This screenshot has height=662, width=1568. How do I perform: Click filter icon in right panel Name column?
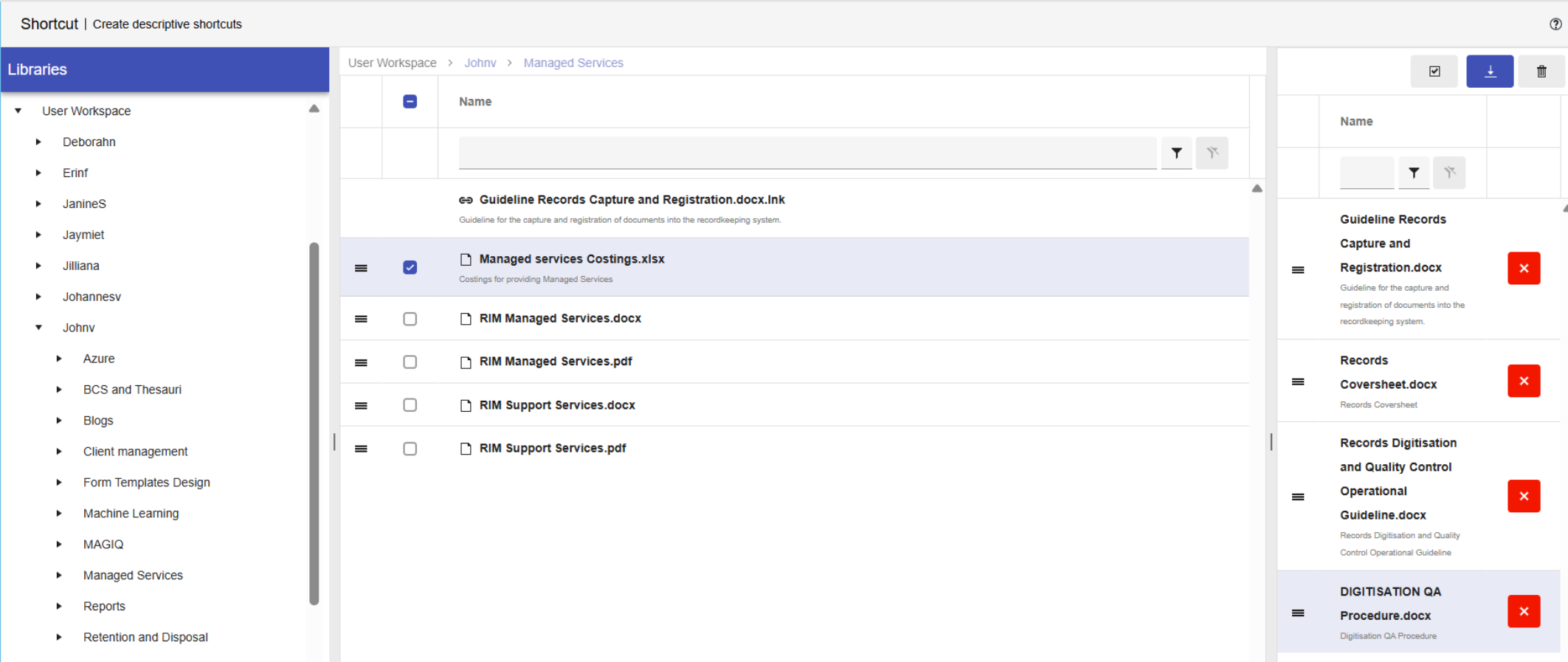pyautogui.click(x=1413, y=173)
